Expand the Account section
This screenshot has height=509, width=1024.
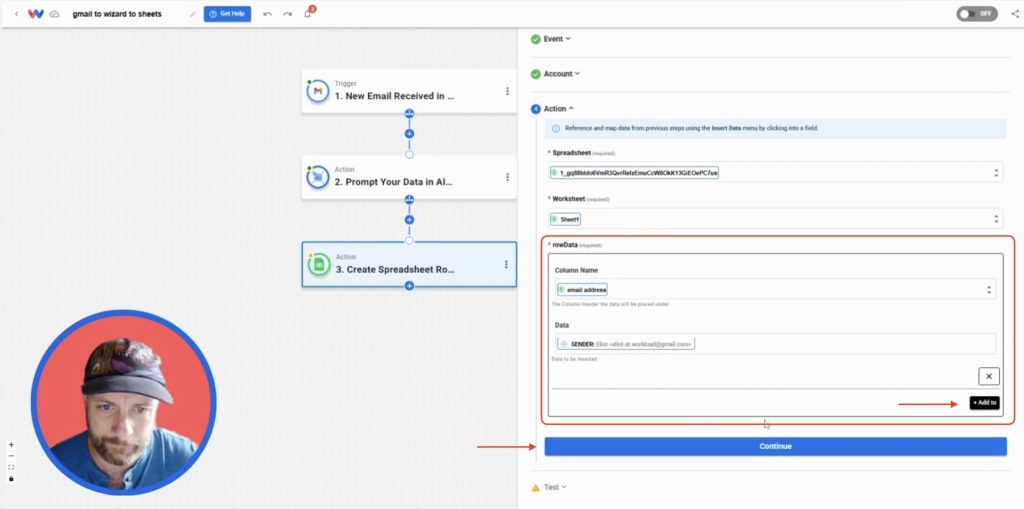[x=562, y=74]
